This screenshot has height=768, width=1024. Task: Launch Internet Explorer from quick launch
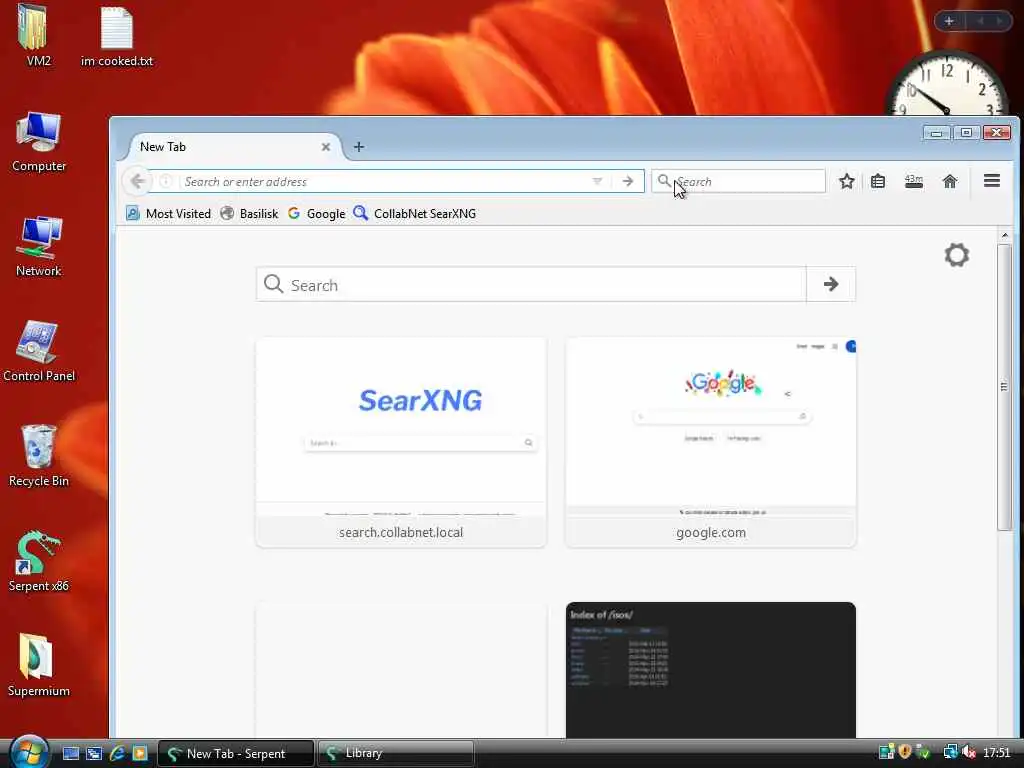pos(117,753)
